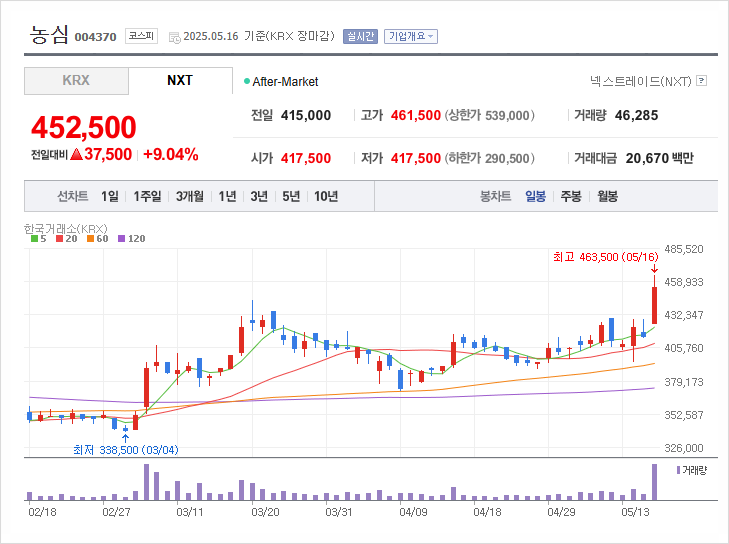The width and height of the screenshot is (729, 544).
Task: Click the 최저 338,500 (03/04) annotation
Action: click(x=126, y=450)
